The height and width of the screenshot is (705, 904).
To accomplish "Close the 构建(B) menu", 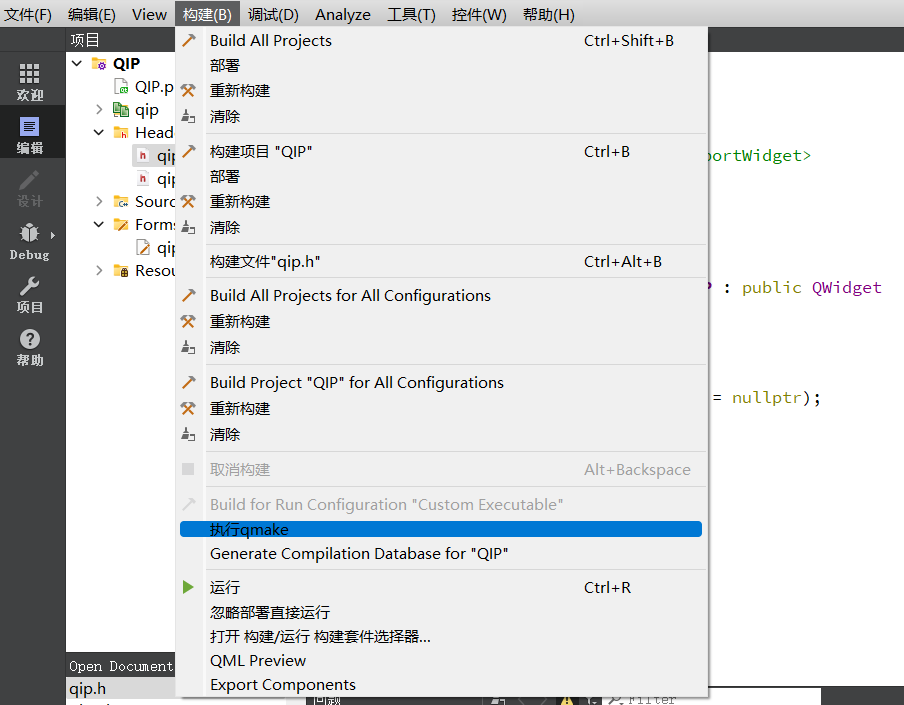I will point(207,14).
